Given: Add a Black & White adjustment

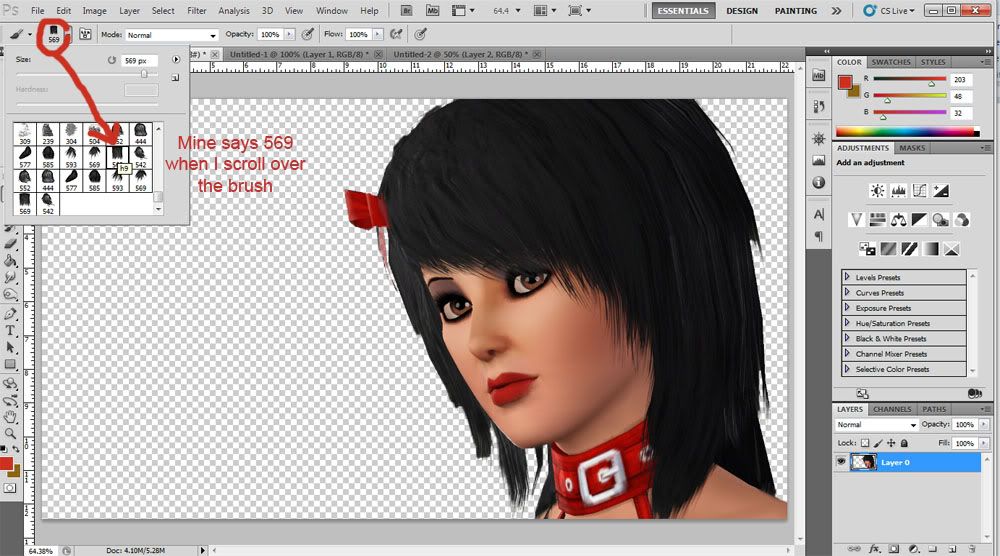Looking at the screenshot, I should coord(919,220).
